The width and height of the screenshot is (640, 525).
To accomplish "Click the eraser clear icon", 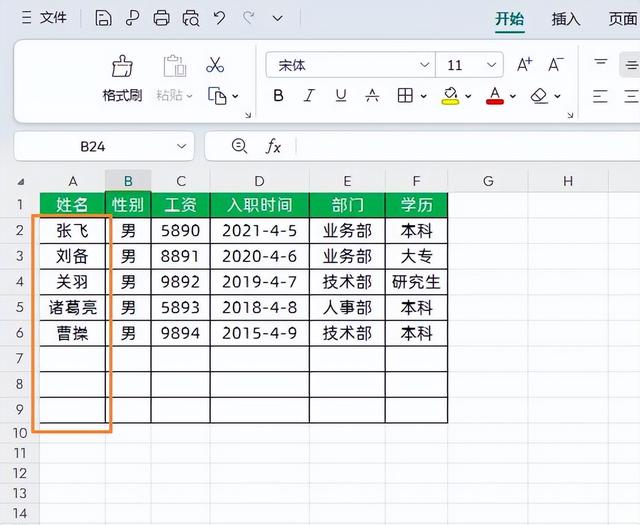I will (539, 96).
